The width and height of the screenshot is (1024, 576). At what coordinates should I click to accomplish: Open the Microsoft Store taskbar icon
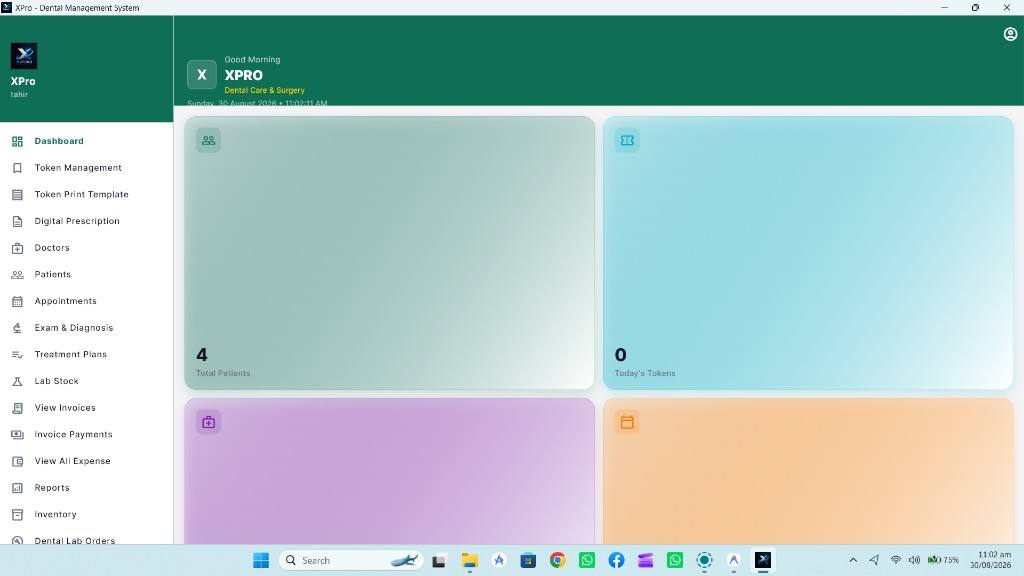point(528,560)
